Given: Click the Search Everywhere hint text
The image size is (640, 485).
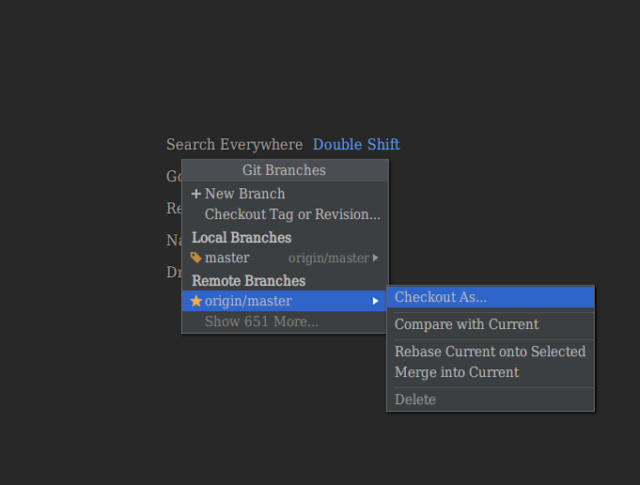Looking at the screenshot, I should point(234,145).
